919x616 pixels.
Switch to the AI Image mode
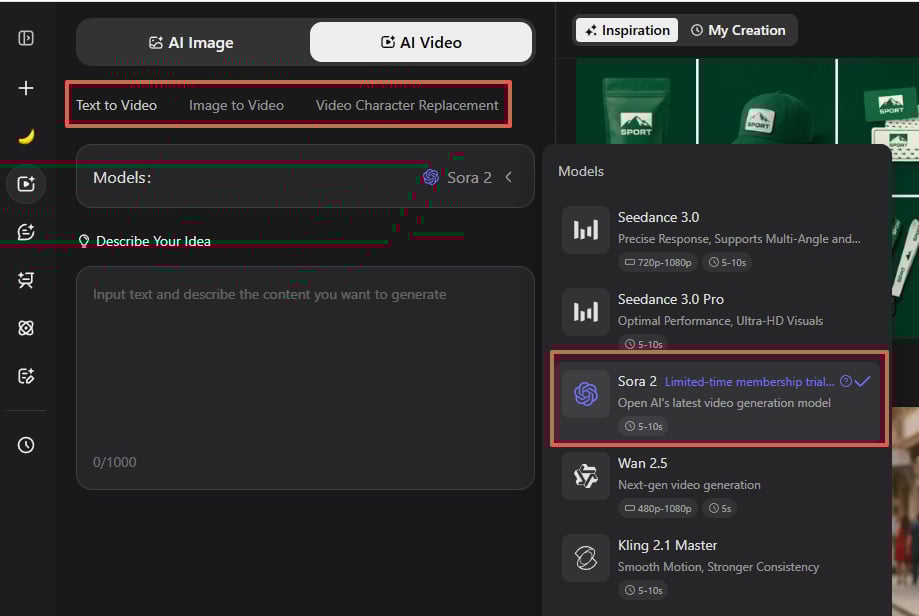pos(191,43)
